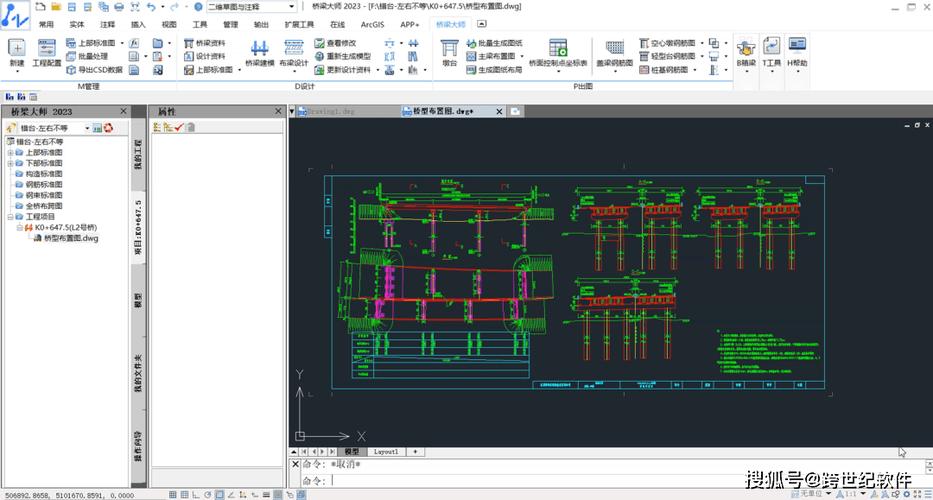Image resolution: width=933 pixels, height=500 pixels.
Task: Click 生成图纸布局 generate layout
Action: click(494, 70)
